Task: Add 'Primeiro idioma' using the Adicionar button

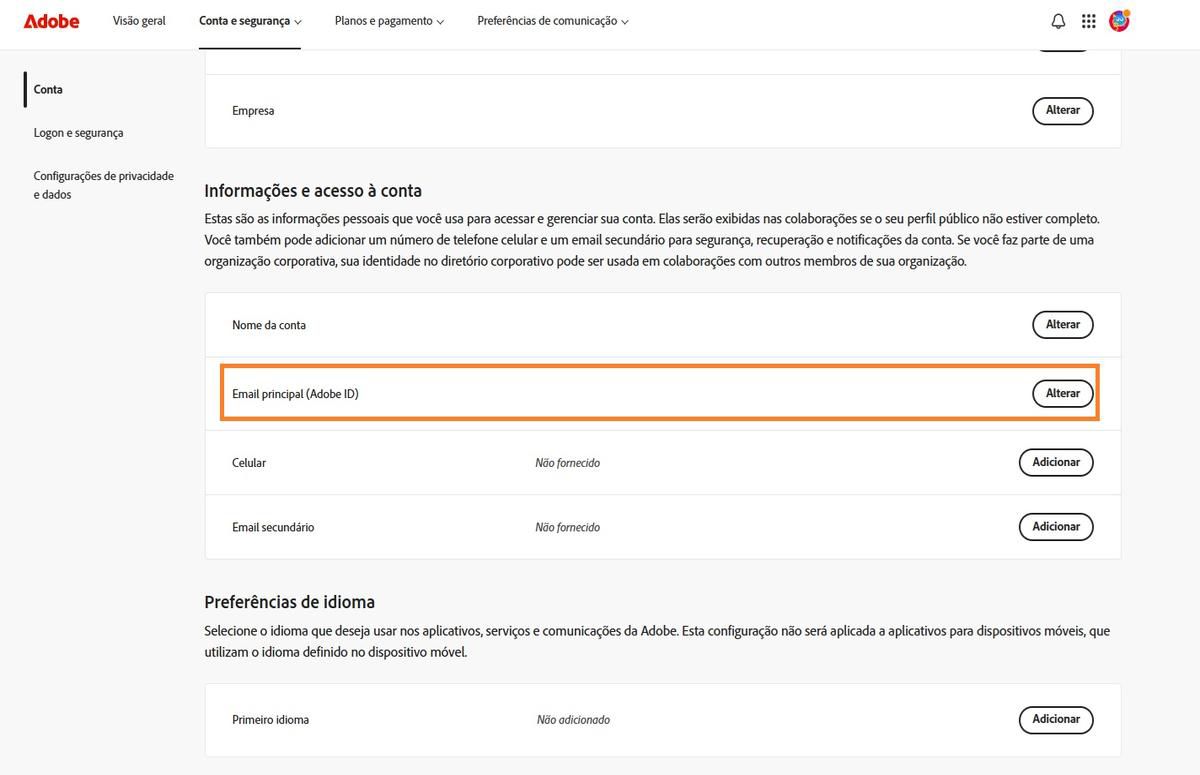Action: [1056, 719]
